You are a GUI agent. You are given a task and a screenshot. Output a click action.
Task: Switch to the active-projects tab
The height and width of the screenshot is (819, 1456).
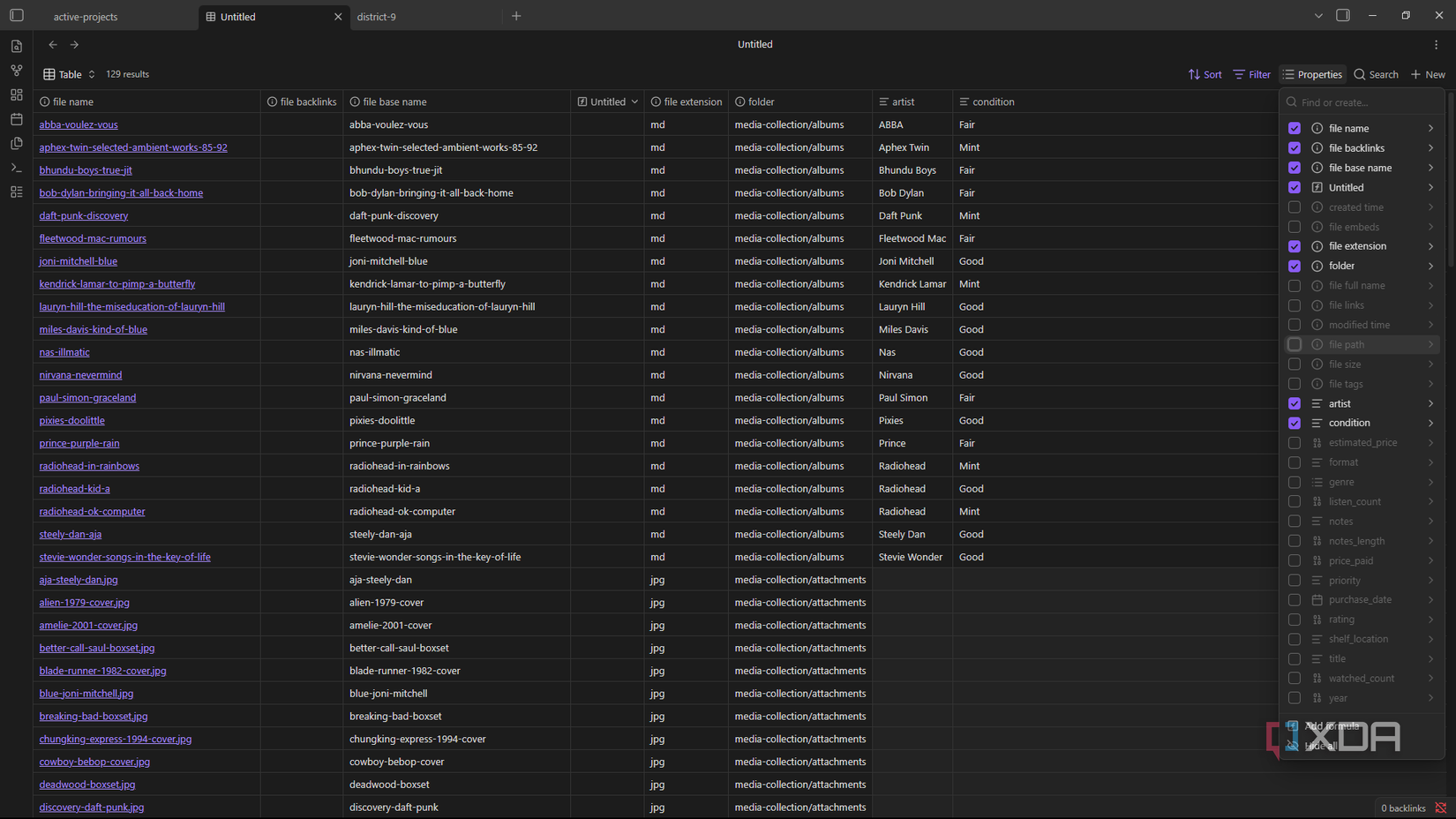(86, 17)
